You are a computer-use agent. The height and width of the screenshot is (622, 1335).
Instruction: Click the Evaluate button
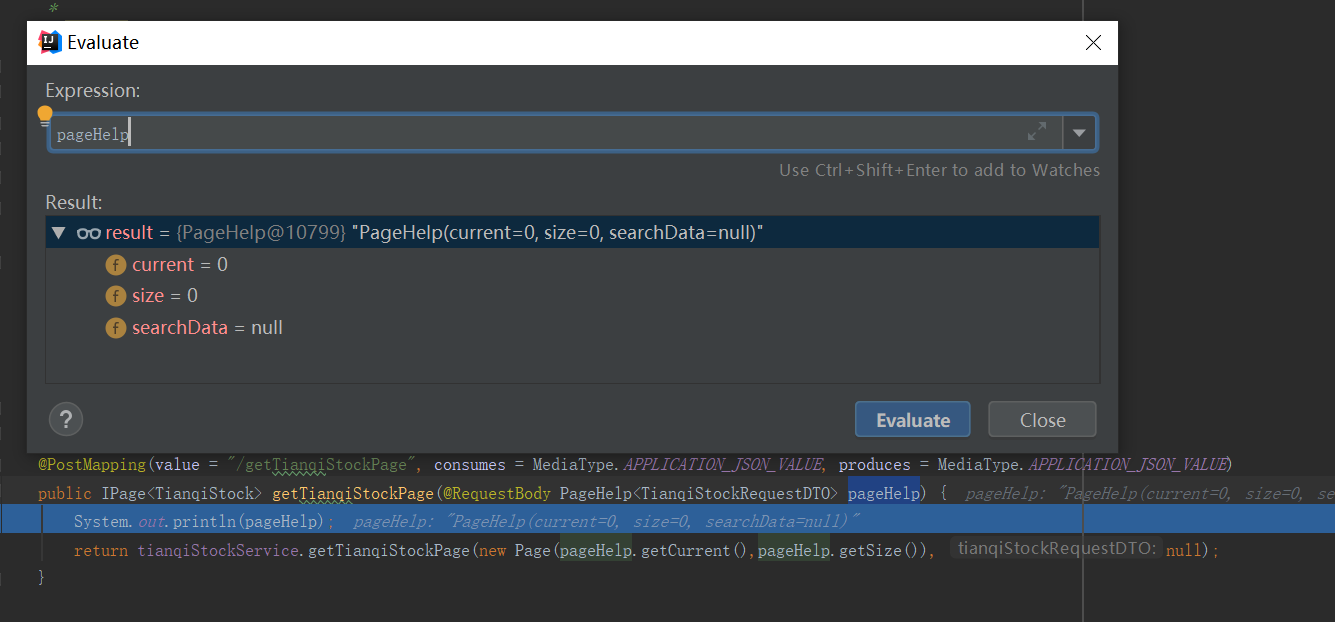pyautogui.click(x=912, y=420)
